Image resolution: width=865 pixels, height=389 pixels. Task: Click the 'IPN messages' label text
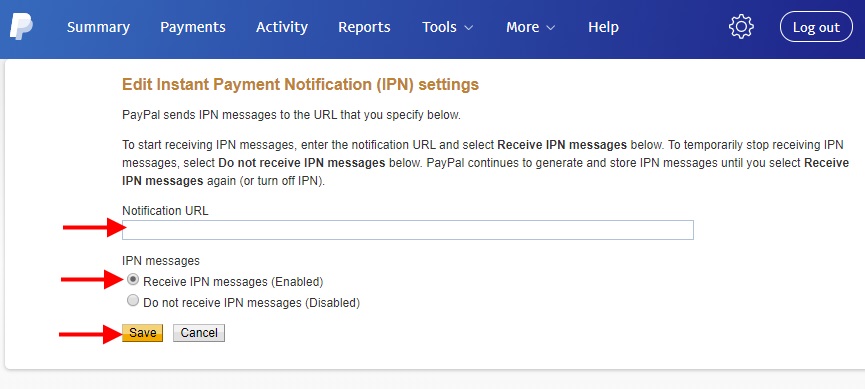click(x=161, y=260)
